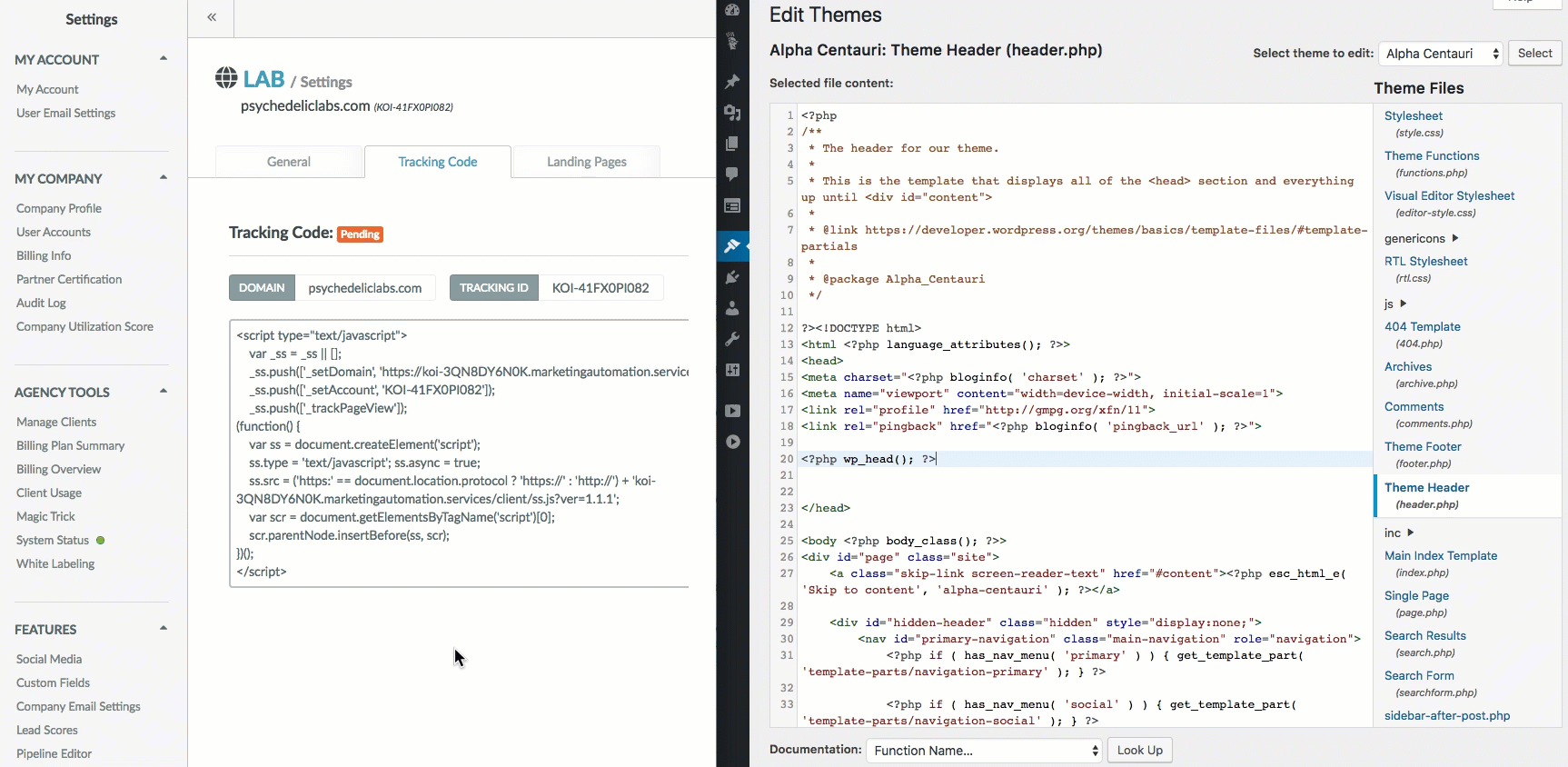Collapse the MY ACCOUNT section
The height and width of the screenshot is (767, 1568).
164,58
